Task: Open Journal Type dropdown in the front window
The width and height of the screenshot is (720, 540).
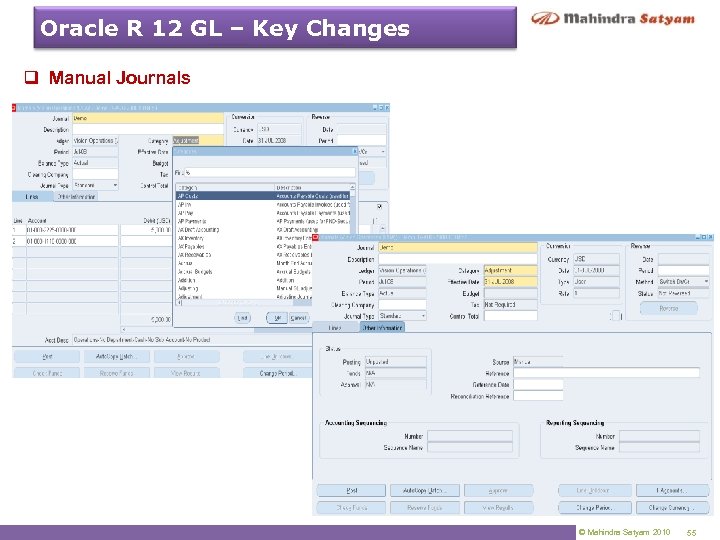Action: 423,316
